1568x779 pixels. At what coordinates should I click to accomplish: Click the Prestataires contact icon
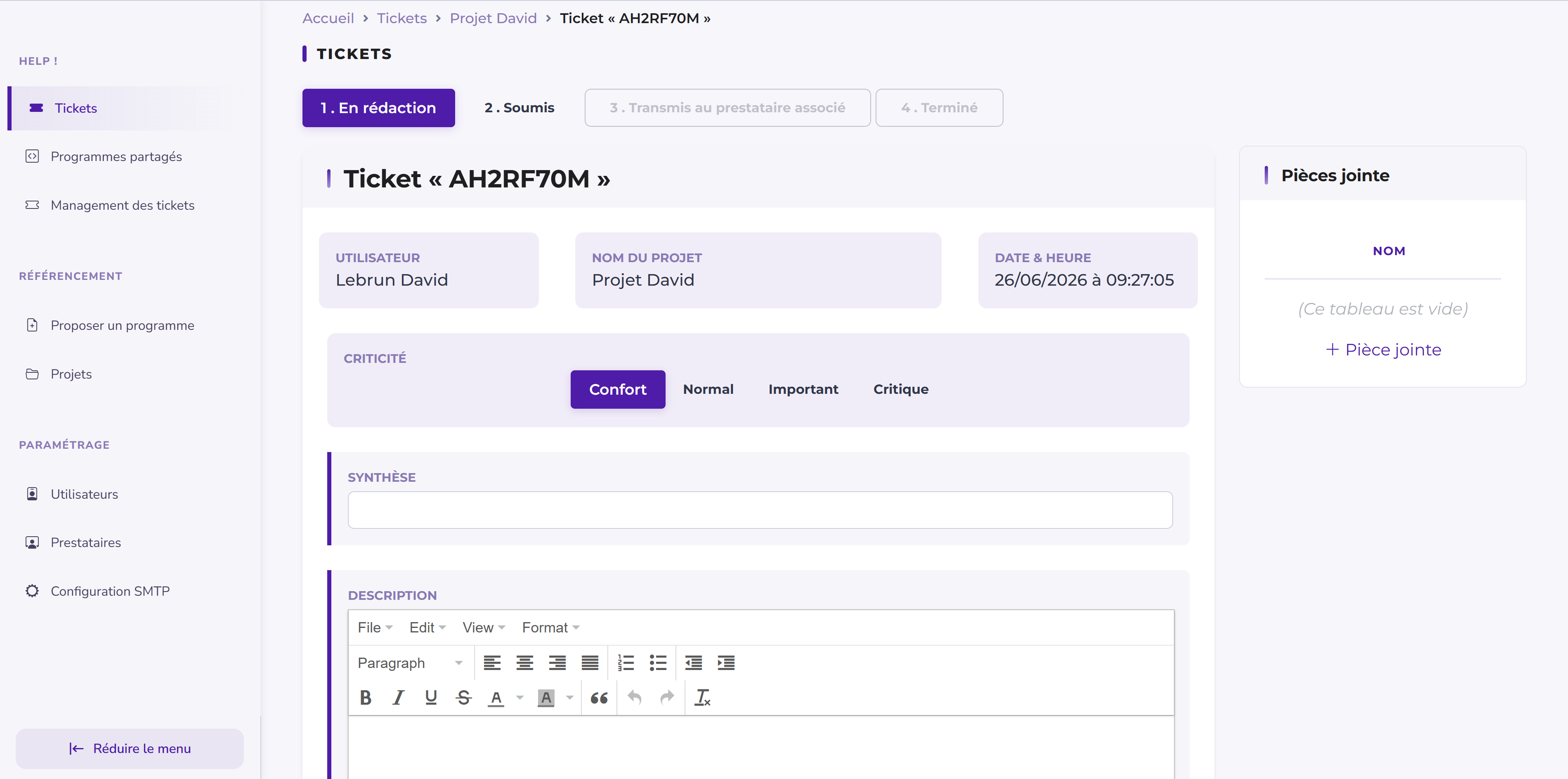(x=32, y=542)
